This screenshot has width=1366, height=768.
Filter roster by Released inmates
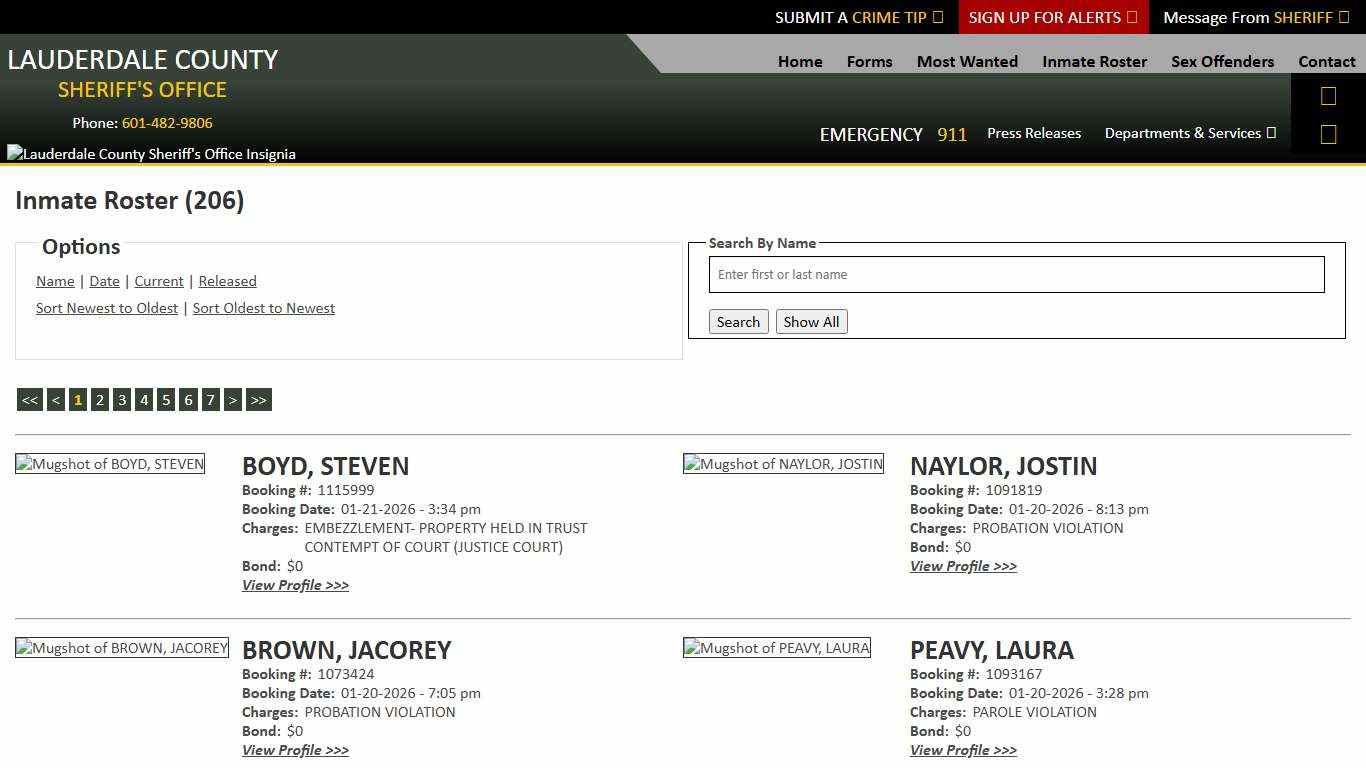tap(227, 281)
